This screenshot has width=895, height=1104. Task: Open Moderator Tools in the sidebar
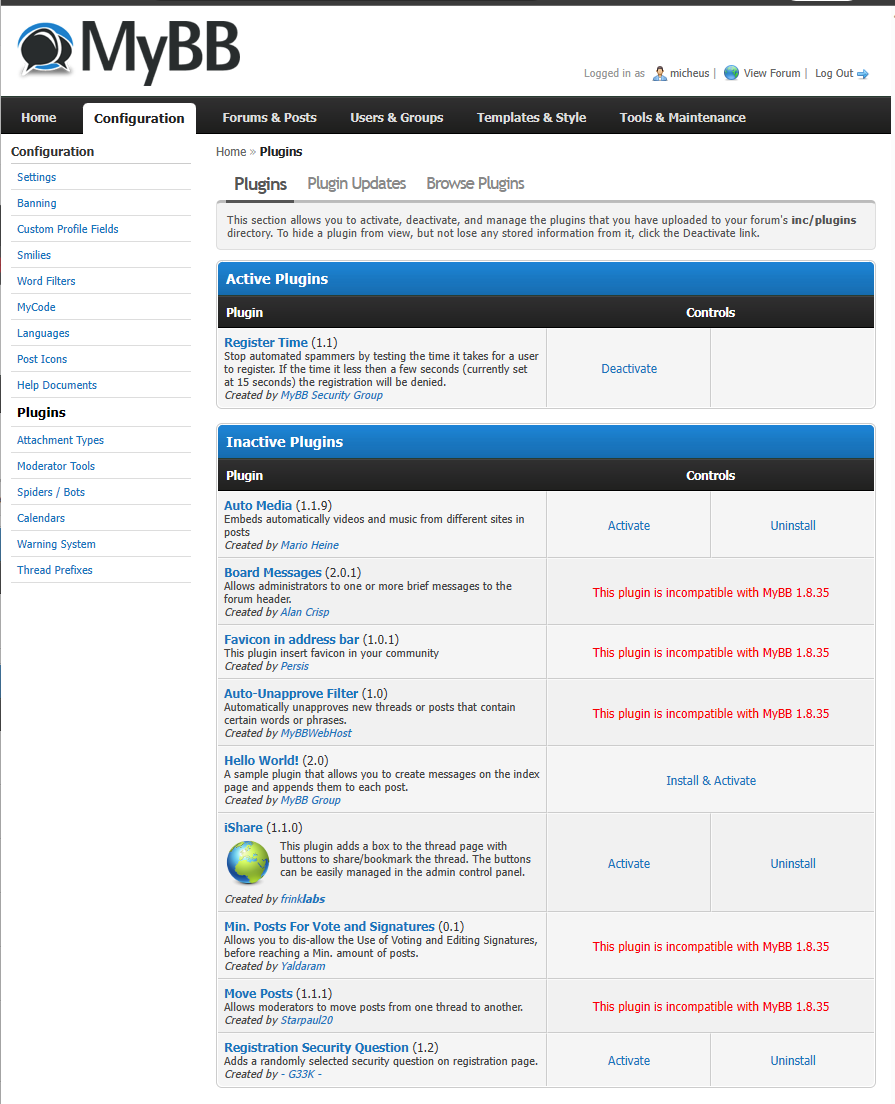[x=56, y=467]
